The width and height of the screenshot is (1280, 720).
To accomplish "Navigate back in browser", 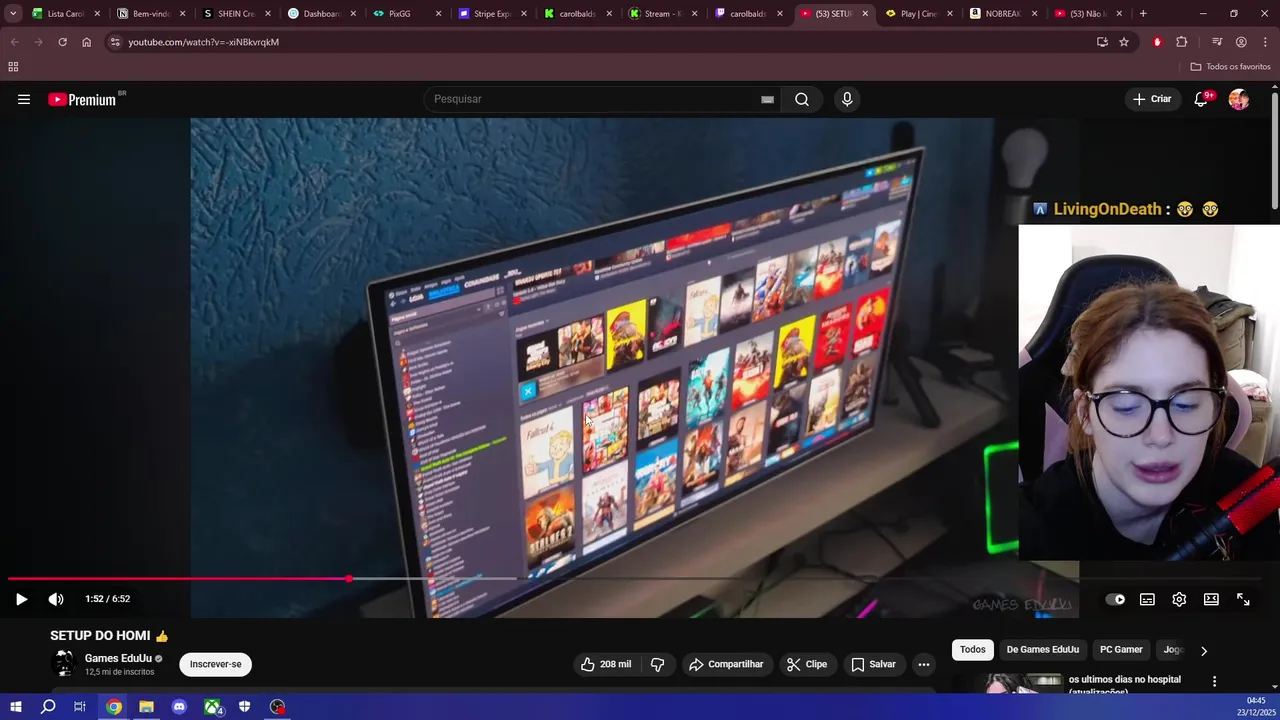I will (x=14, y=42).
